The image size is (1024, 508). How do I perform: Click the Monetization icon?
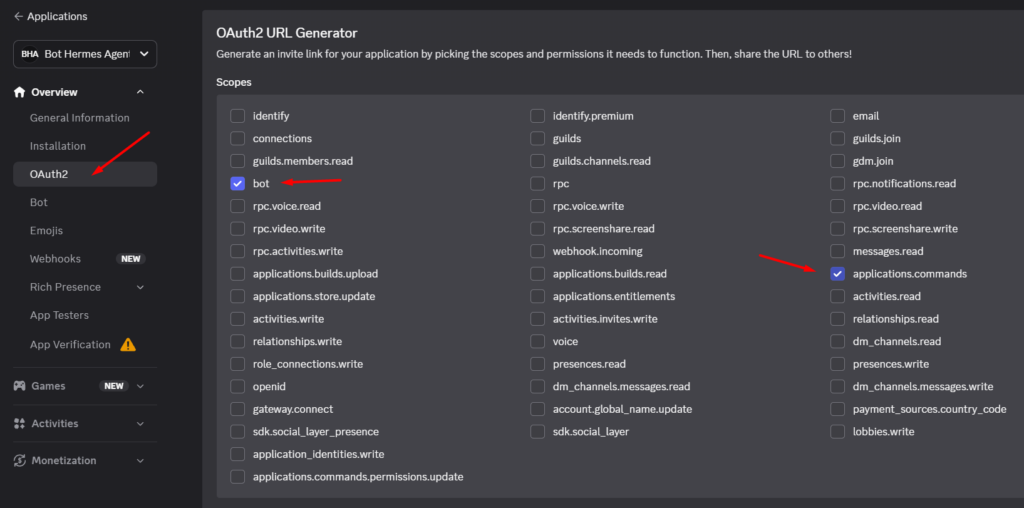[x=20, y=461]
